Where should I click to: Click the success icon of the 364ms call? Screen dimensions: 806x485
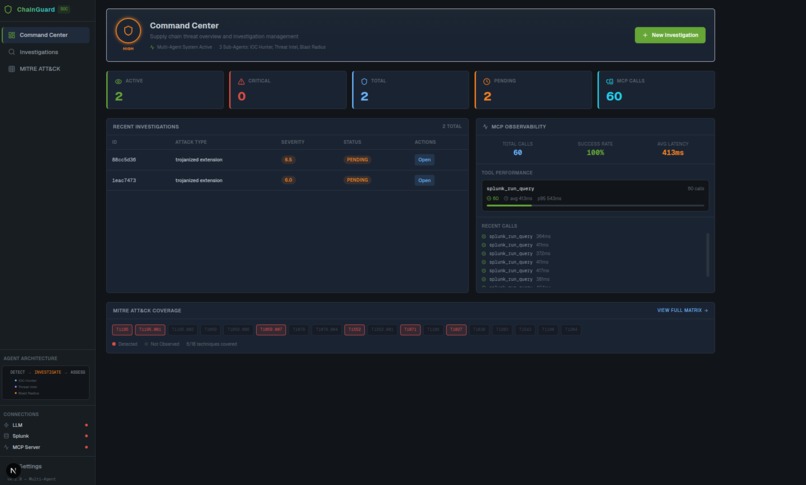click(484, 236)
